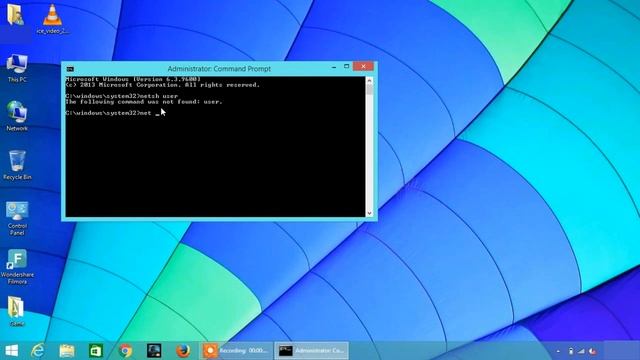
Task: Maximize the Command Prompt window
Action: point(347,67)
